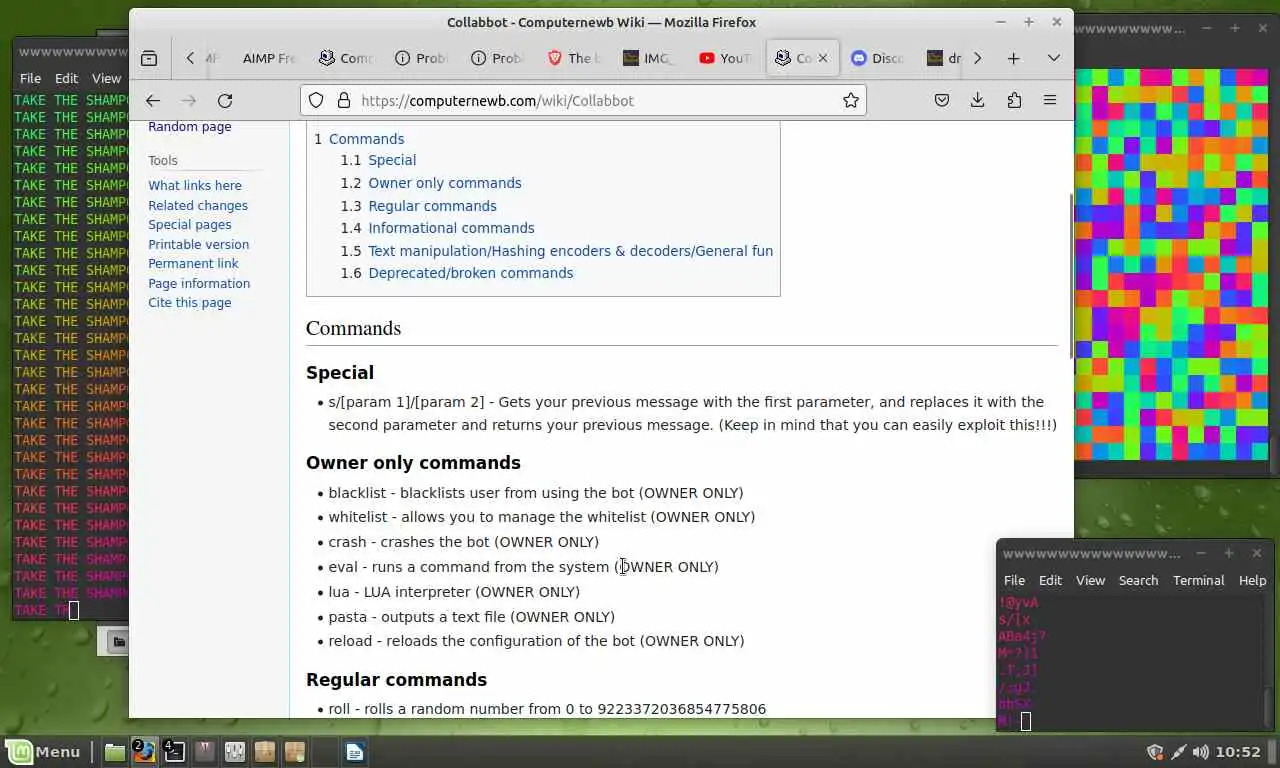
Task: Open the Special pages link
Action: click(190, 224)
